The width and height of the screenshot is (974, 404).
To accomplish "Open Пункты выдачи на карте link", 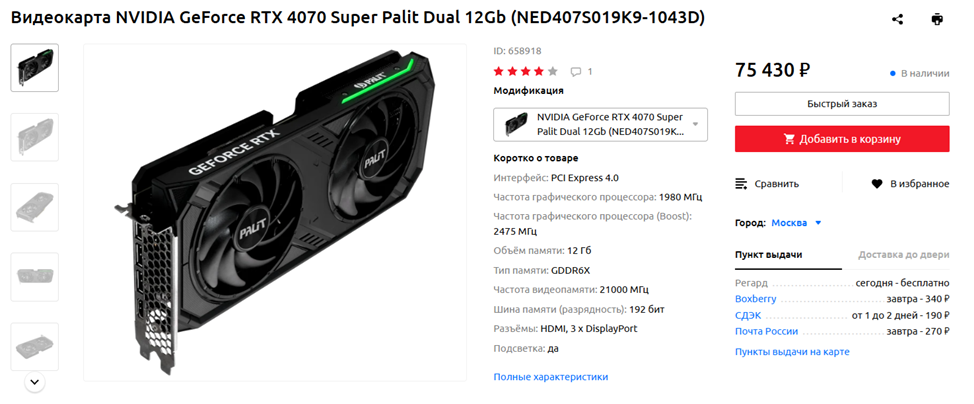I will [792, 352].
